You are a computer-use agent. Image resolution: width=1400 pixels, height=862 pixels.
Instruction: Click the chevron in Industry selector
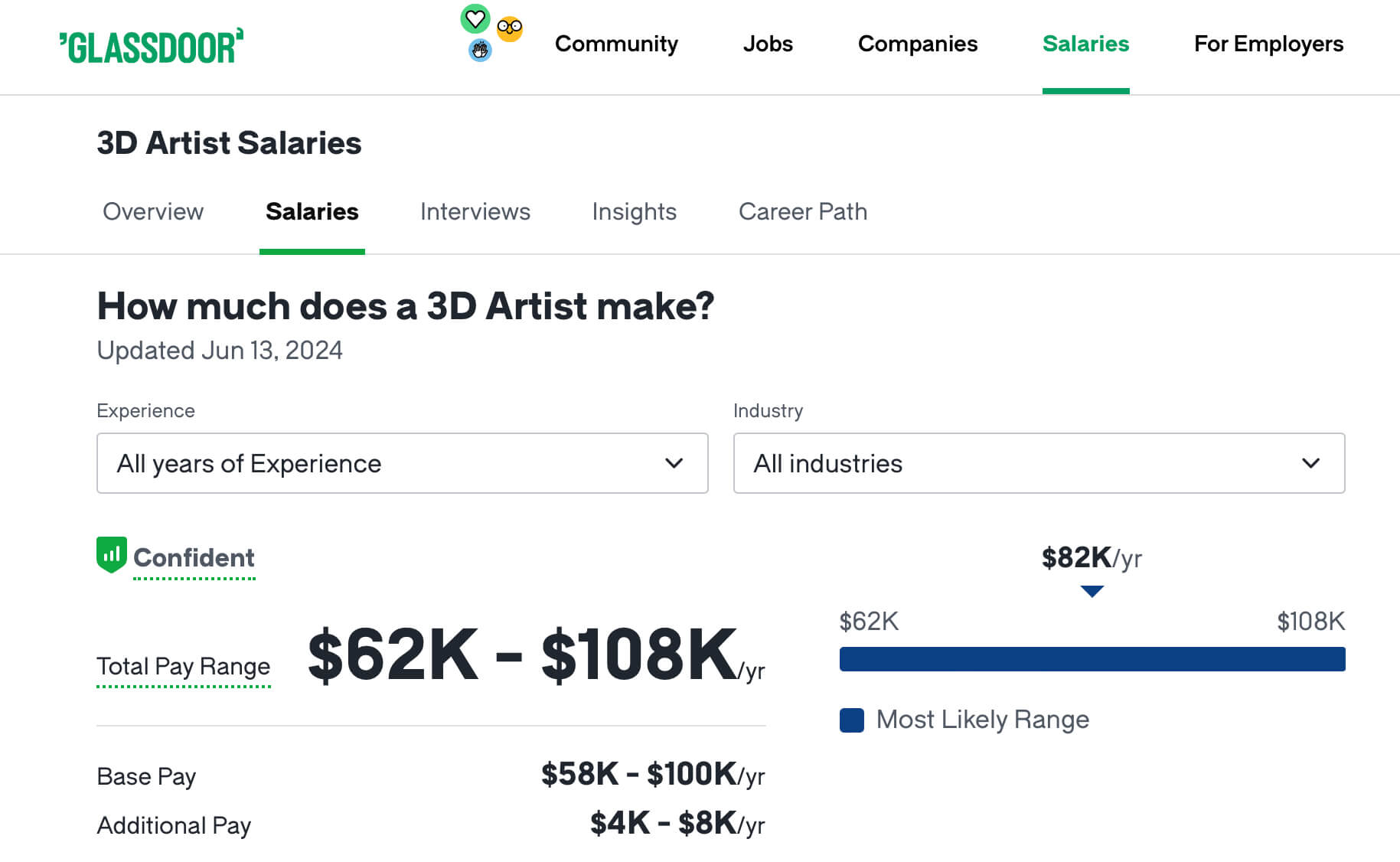point(1310,463)
